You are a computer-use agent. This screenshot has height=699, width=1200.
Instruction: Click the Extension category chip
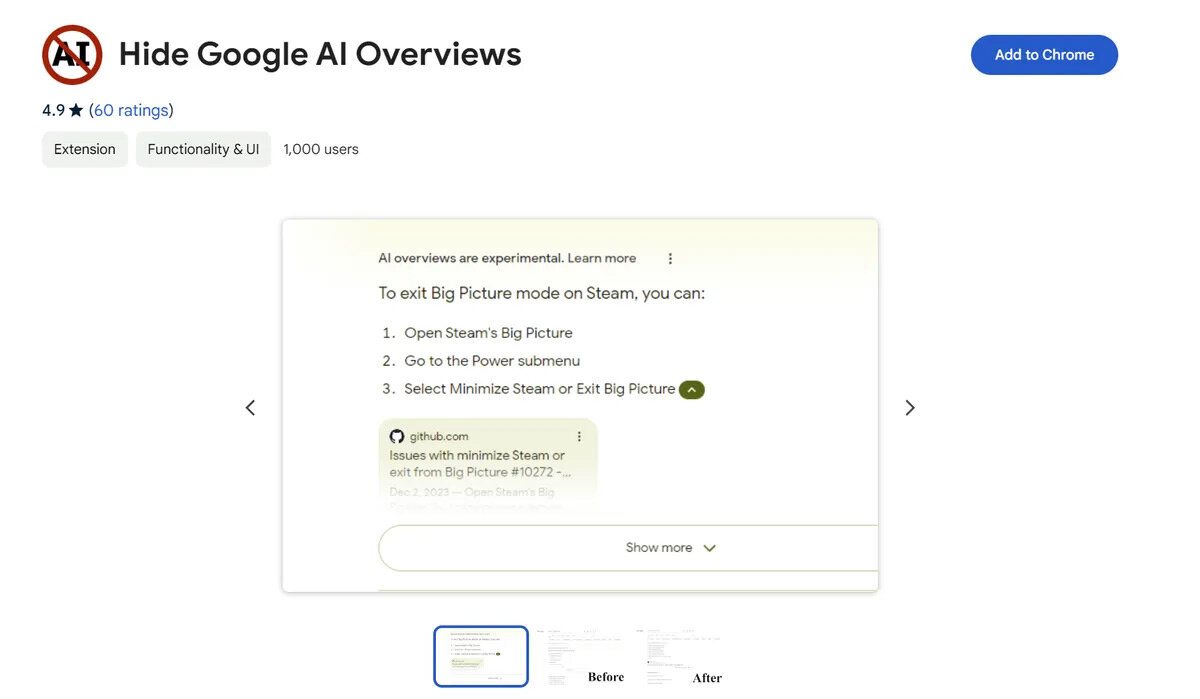click(x=85, y=149)
